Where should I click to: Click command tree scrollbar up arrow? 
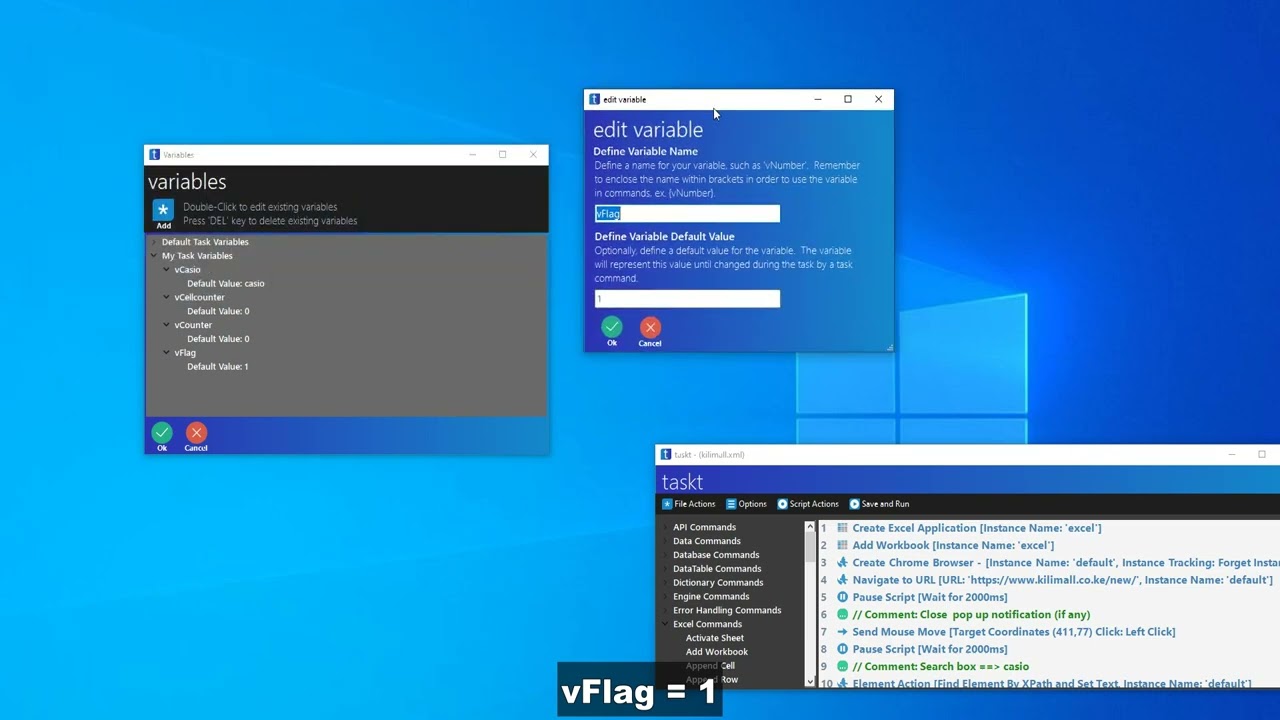click(810, 526)
